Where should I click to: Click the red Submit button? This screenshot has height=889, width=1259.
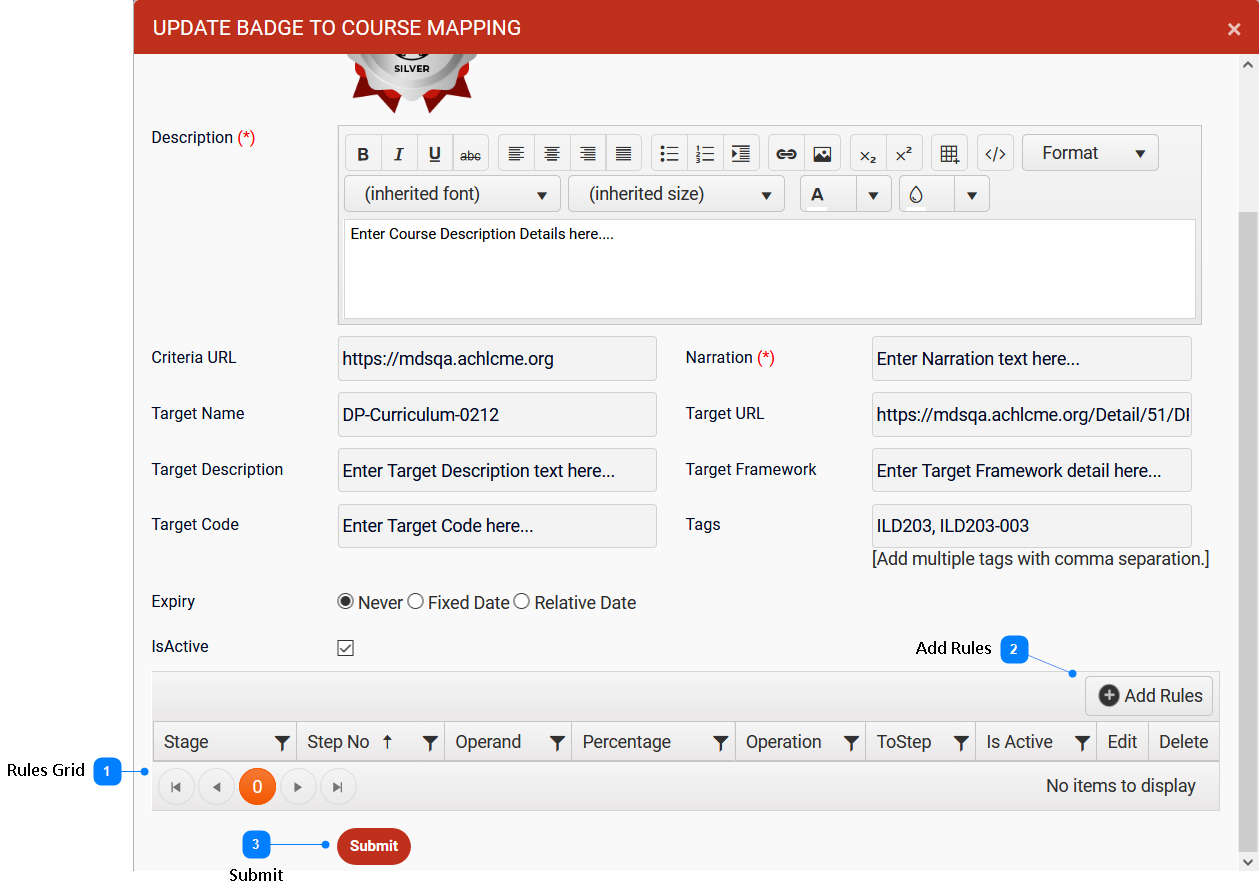click(374, 846)
